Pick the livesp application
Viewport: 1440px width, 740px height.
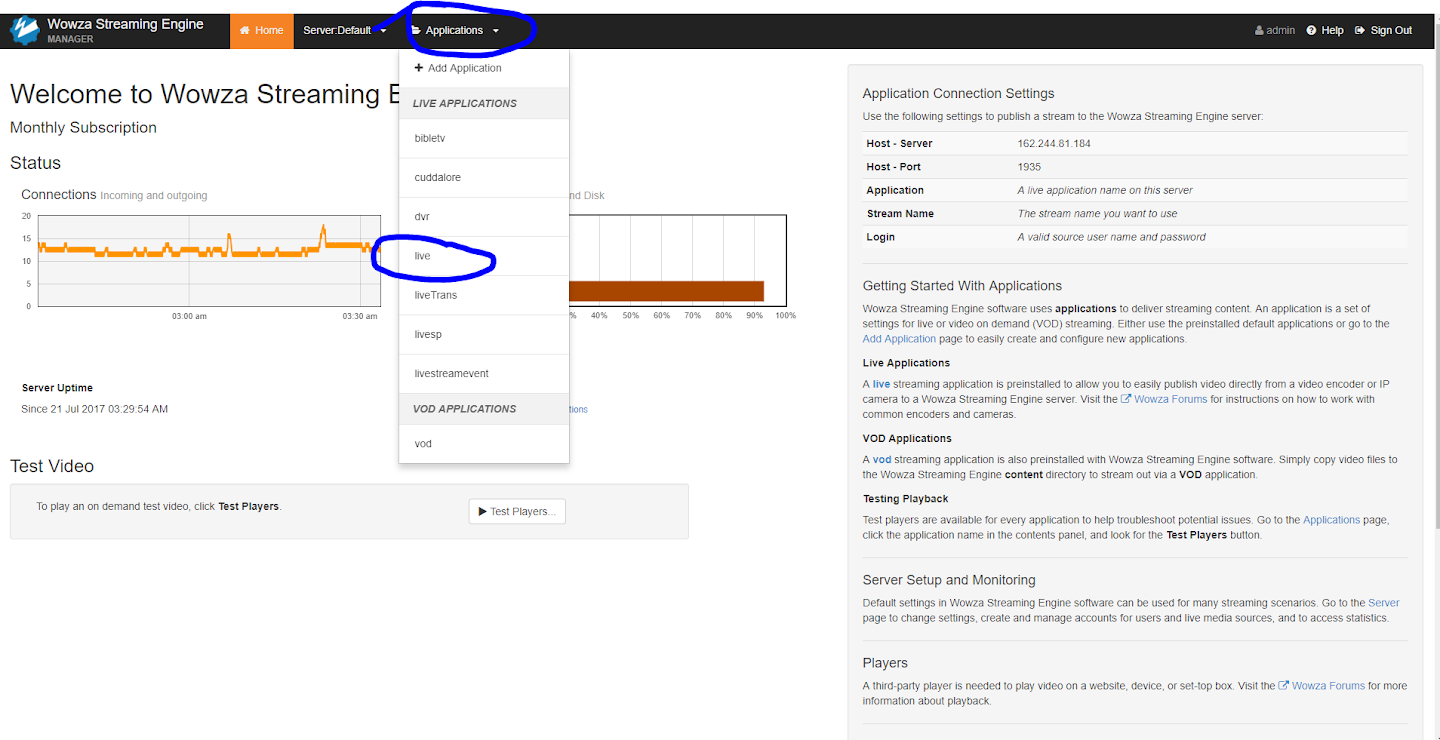[x=484, y=334]
